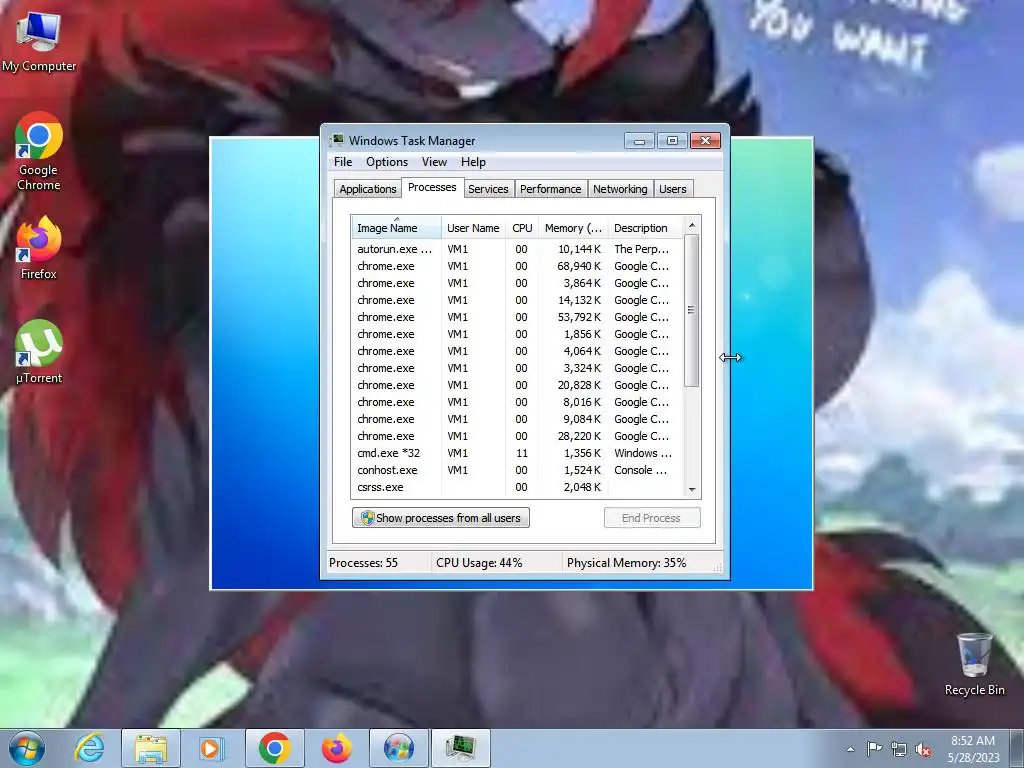The height and width of the screenshot is (768, 1024).
Task: Switch to the Services tab
Action: pyautogui.click(x=488, y=189)
